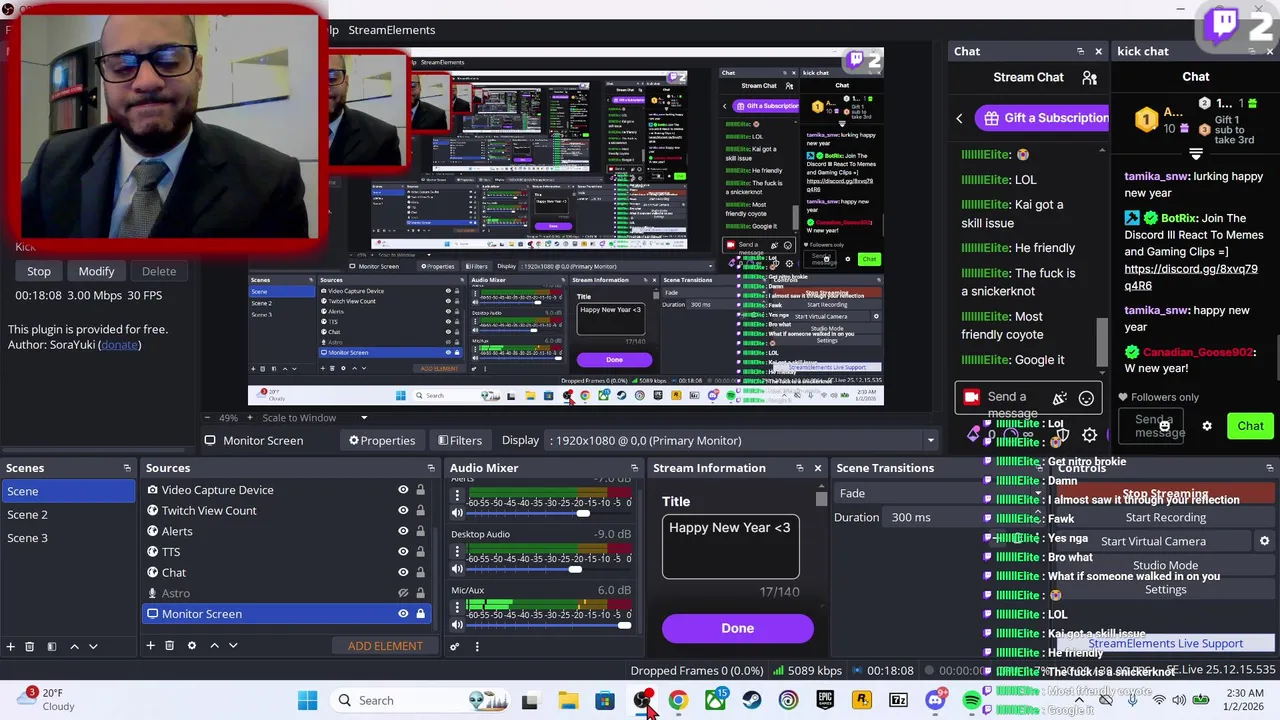
Task: Hide the Alerts source
Action: point(403,531)
